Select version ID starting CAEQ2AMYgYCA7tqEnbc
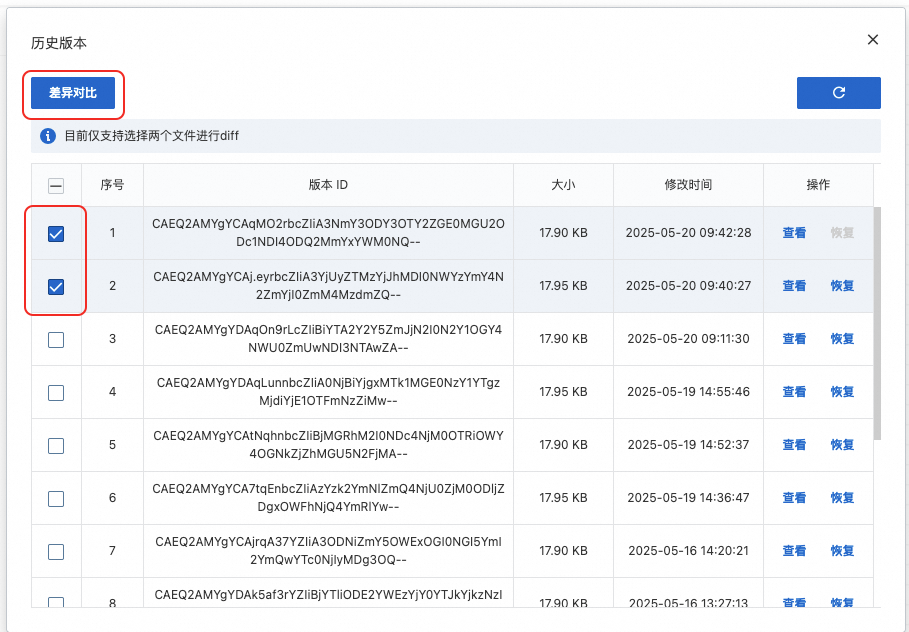 (x=328, y=497)
